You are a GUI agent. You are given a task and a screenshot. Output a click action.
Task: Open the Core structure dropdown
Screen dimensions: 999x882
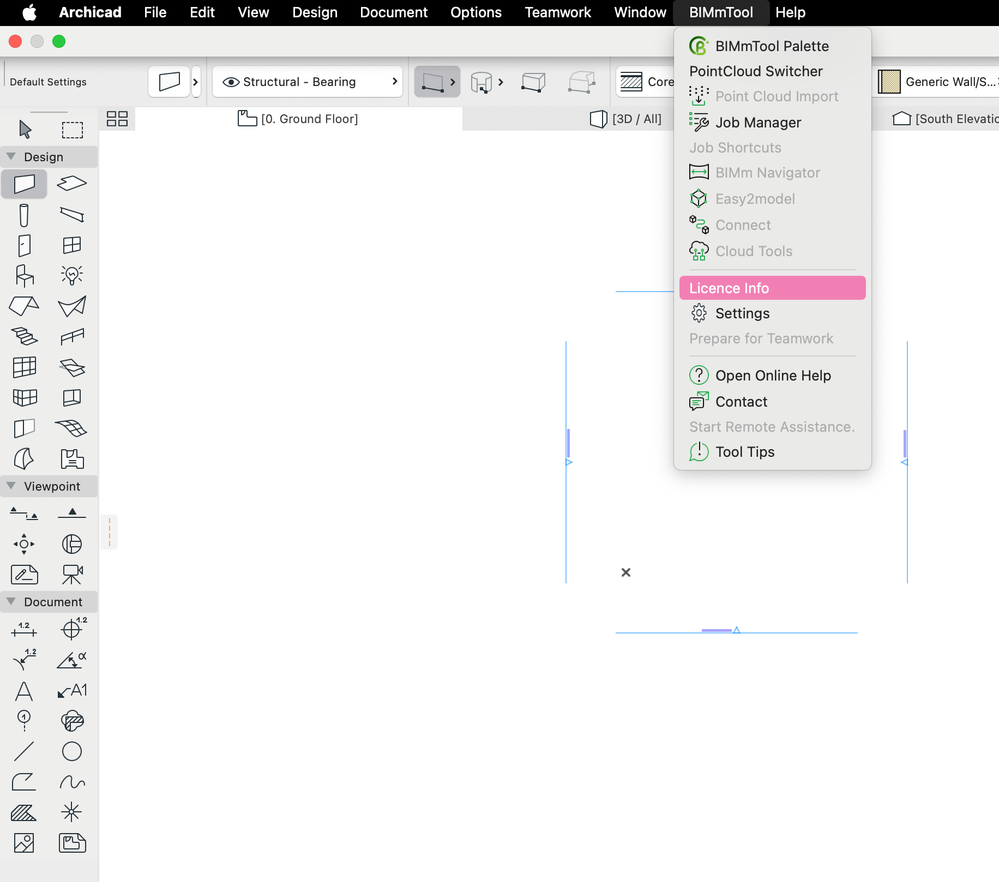646,82
